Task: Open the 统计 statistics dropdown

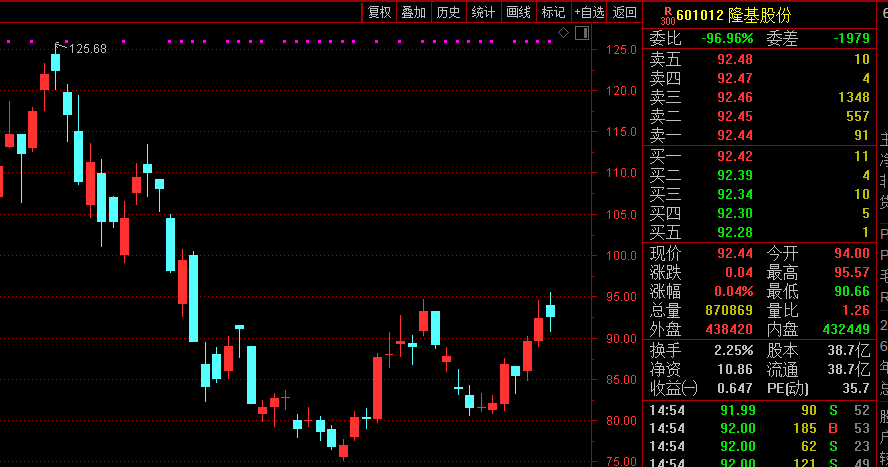Action: [483, 12]
